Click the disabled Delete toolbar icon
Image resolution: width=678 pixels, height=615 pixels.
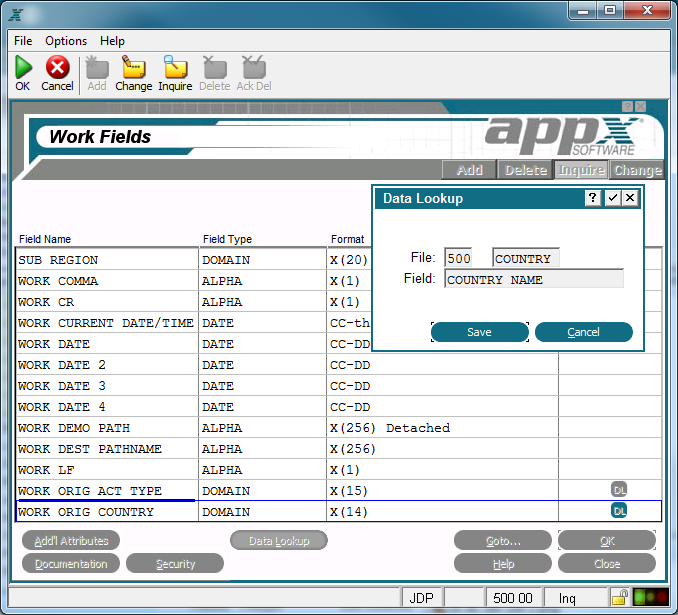click(x=215, y=67)
